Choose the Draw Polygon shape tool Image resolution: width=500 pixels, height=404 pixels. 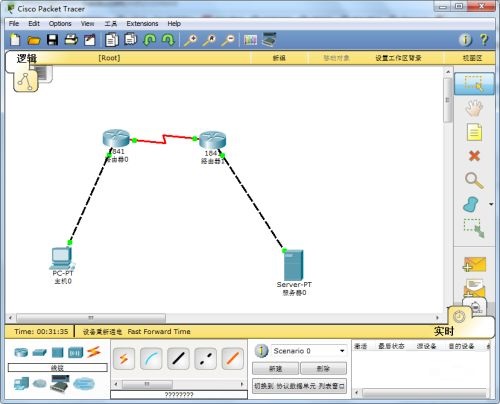click(x=471, y=204)
